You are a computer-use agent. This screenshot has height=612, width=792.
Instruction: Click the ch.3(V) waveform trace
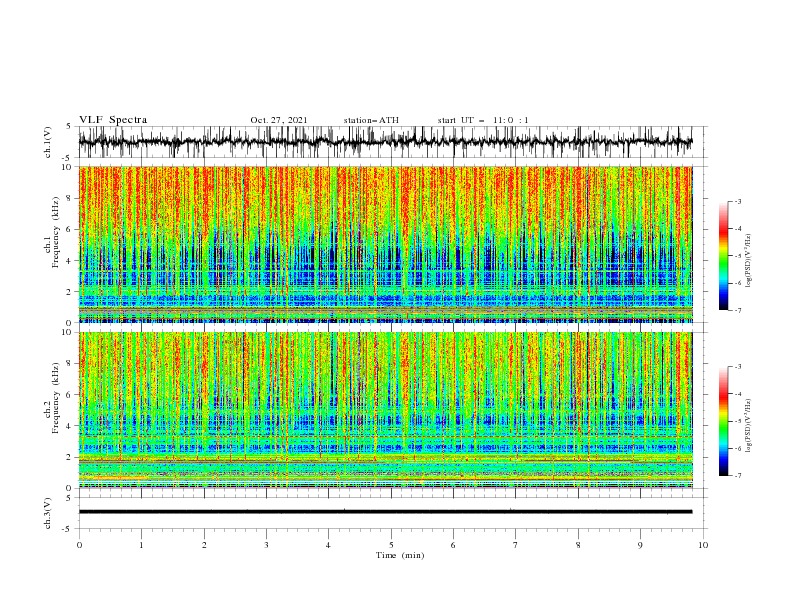click(385, 512)
